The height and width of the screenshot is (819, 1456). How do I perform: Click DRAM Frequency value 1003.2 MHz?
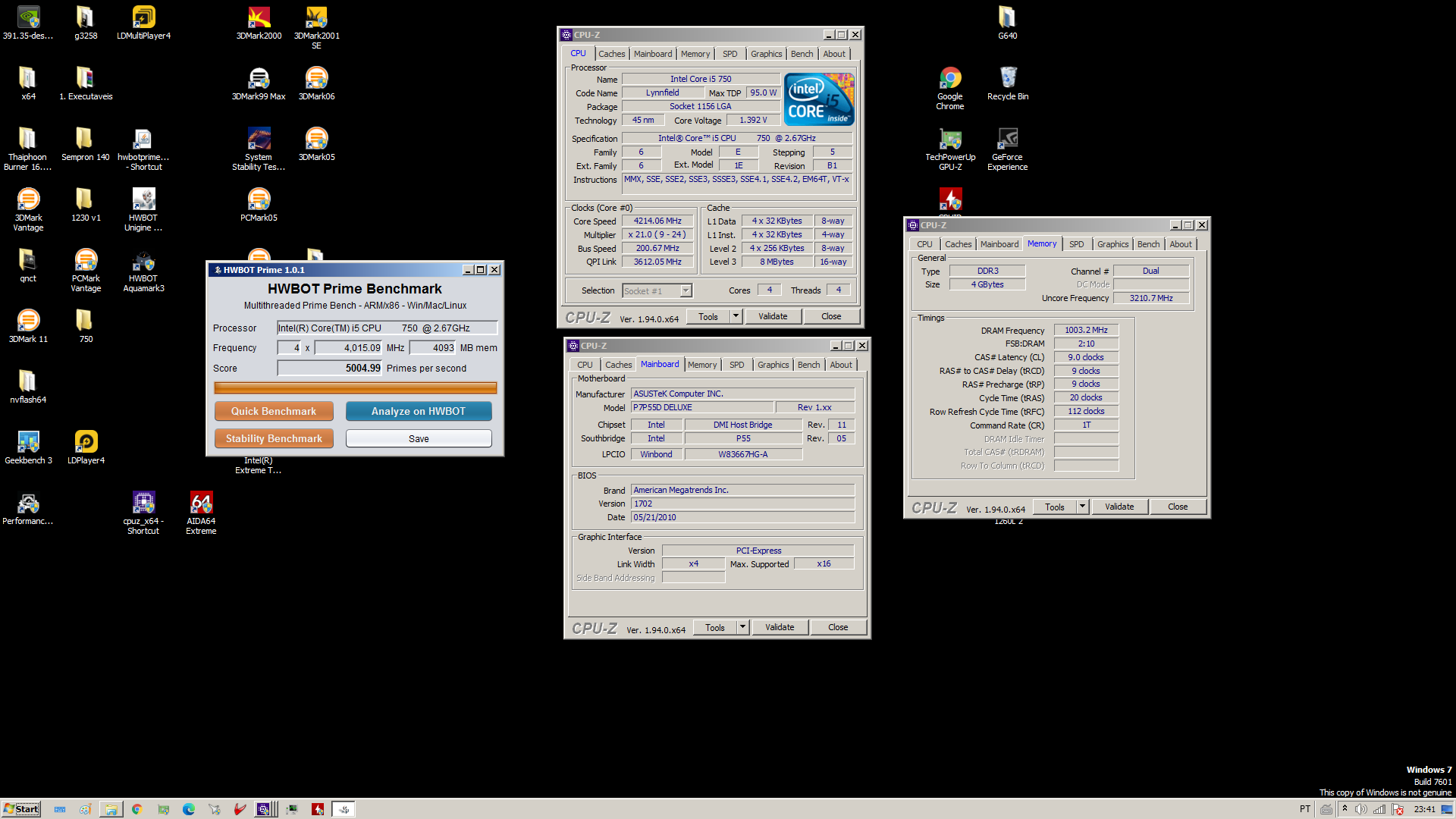click(x=1086, y=330)
